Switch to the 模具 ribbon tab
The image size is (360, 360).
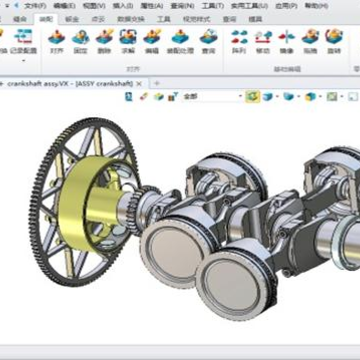click(255, 19)
